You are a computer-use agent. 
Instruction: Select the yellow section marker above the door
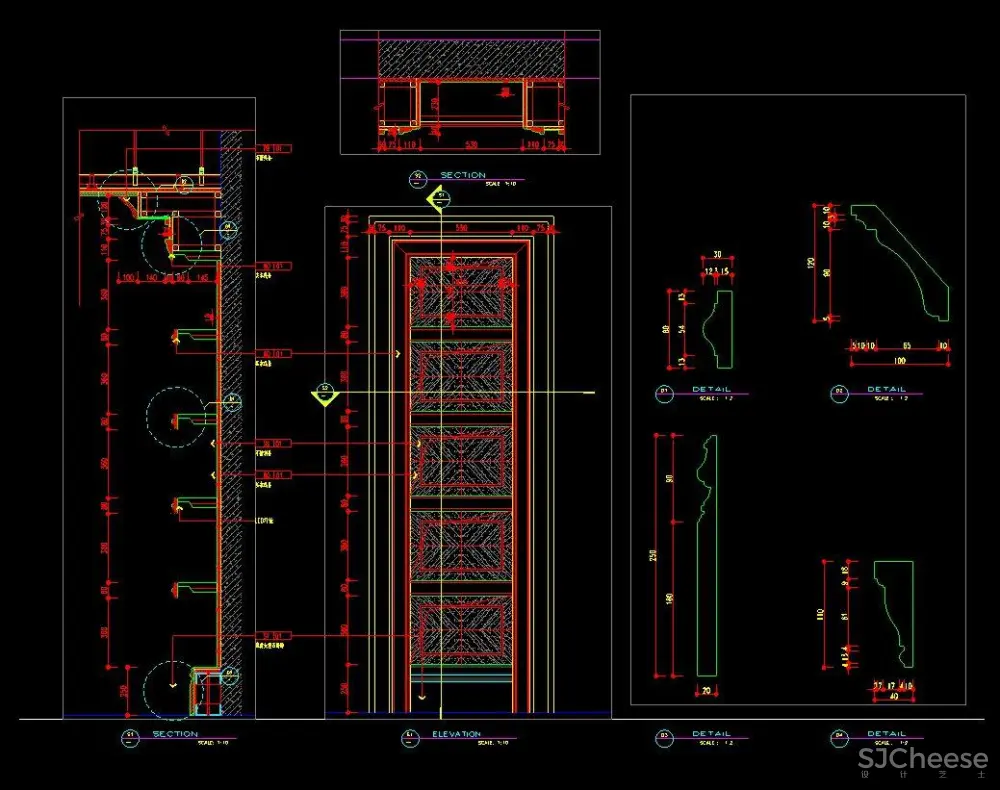pos(438,201)
